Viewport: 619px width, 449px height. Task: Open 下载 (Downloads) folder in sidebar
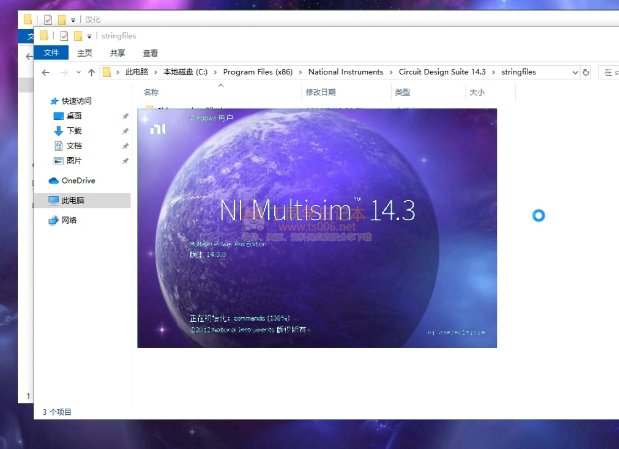point(75,131)
